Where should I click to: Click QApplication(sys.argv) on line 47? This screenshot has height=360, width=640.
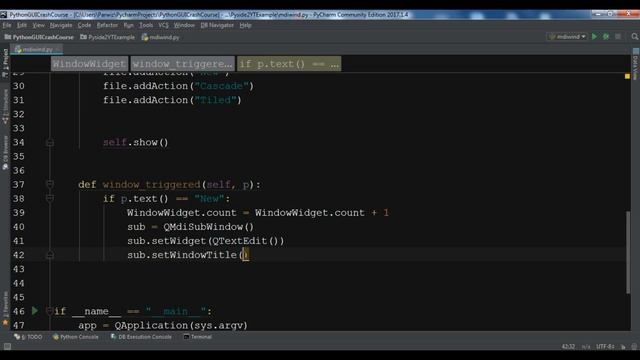181,325
